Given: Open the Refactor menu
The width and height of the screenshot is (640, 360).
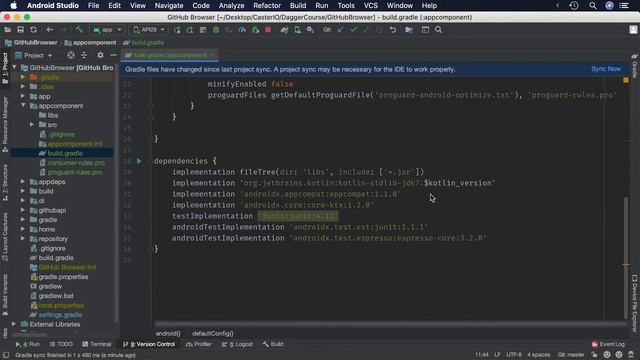Looking at the screenshot, I should click(x=267, y=6).
